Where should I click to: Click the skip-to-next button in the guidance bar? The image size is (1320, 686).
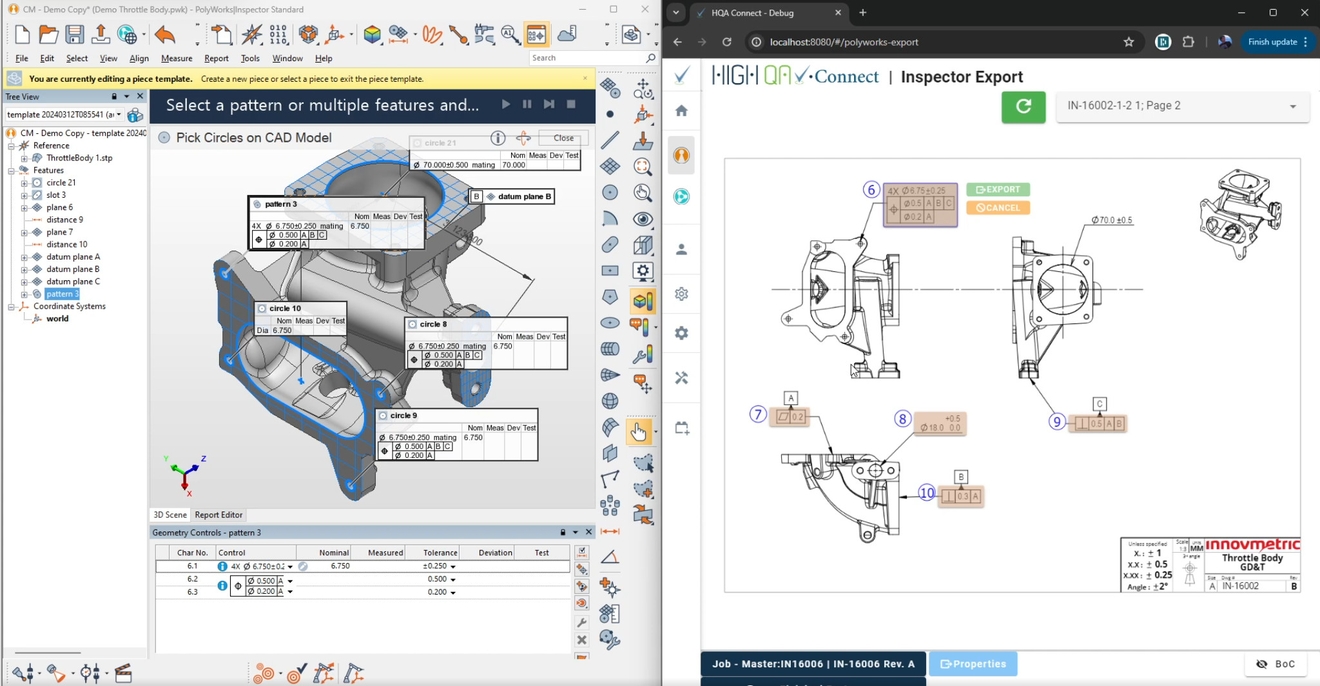(549, 104)
